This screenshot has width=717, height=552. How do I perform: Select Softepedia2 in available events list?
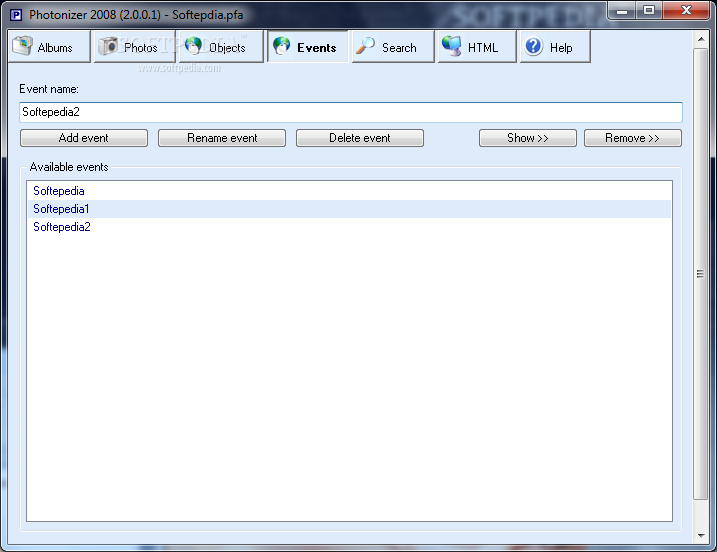coord(349,227)
